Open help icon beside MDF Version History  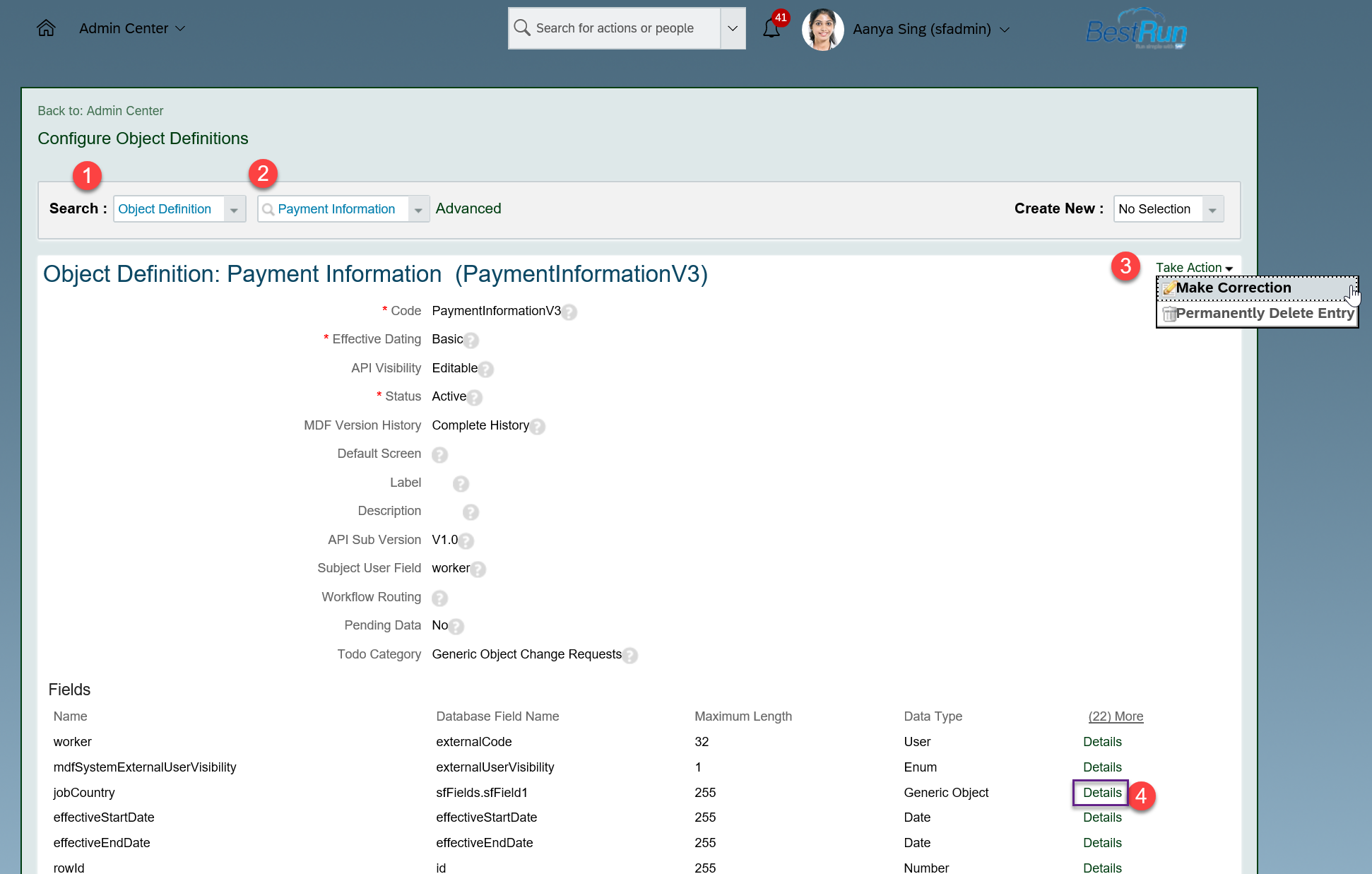point(538,426)
